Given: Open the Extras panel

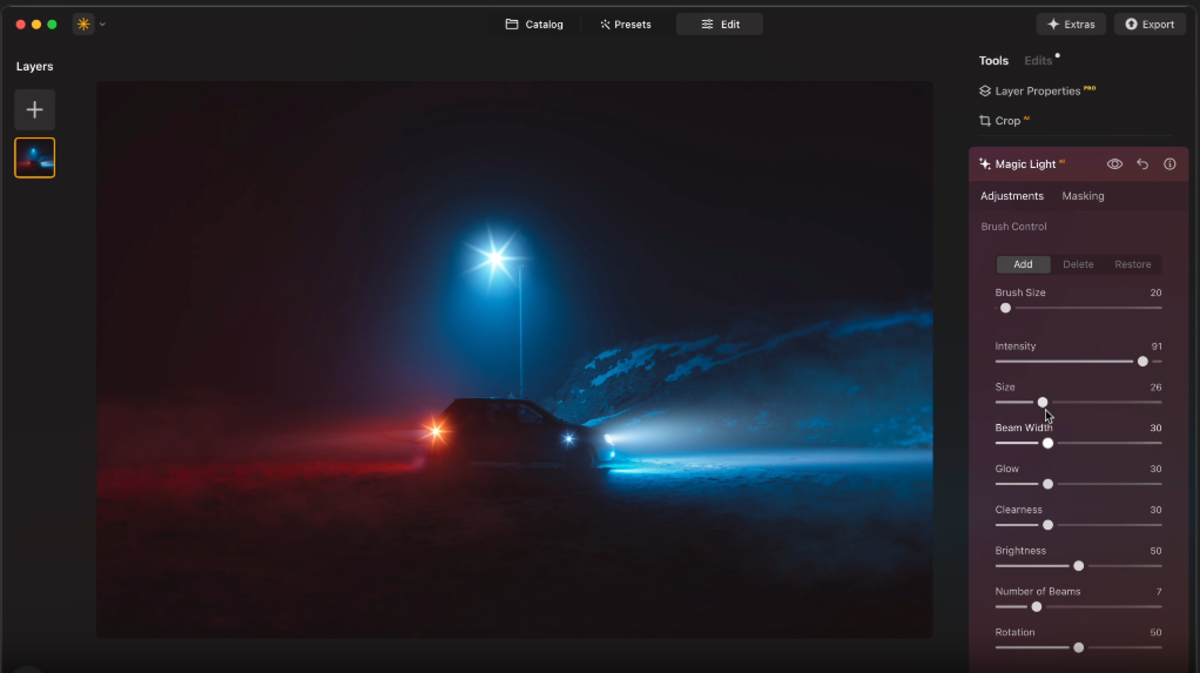Looking at the screenshot, I should pyautogui.click(x=1071, y=23).
